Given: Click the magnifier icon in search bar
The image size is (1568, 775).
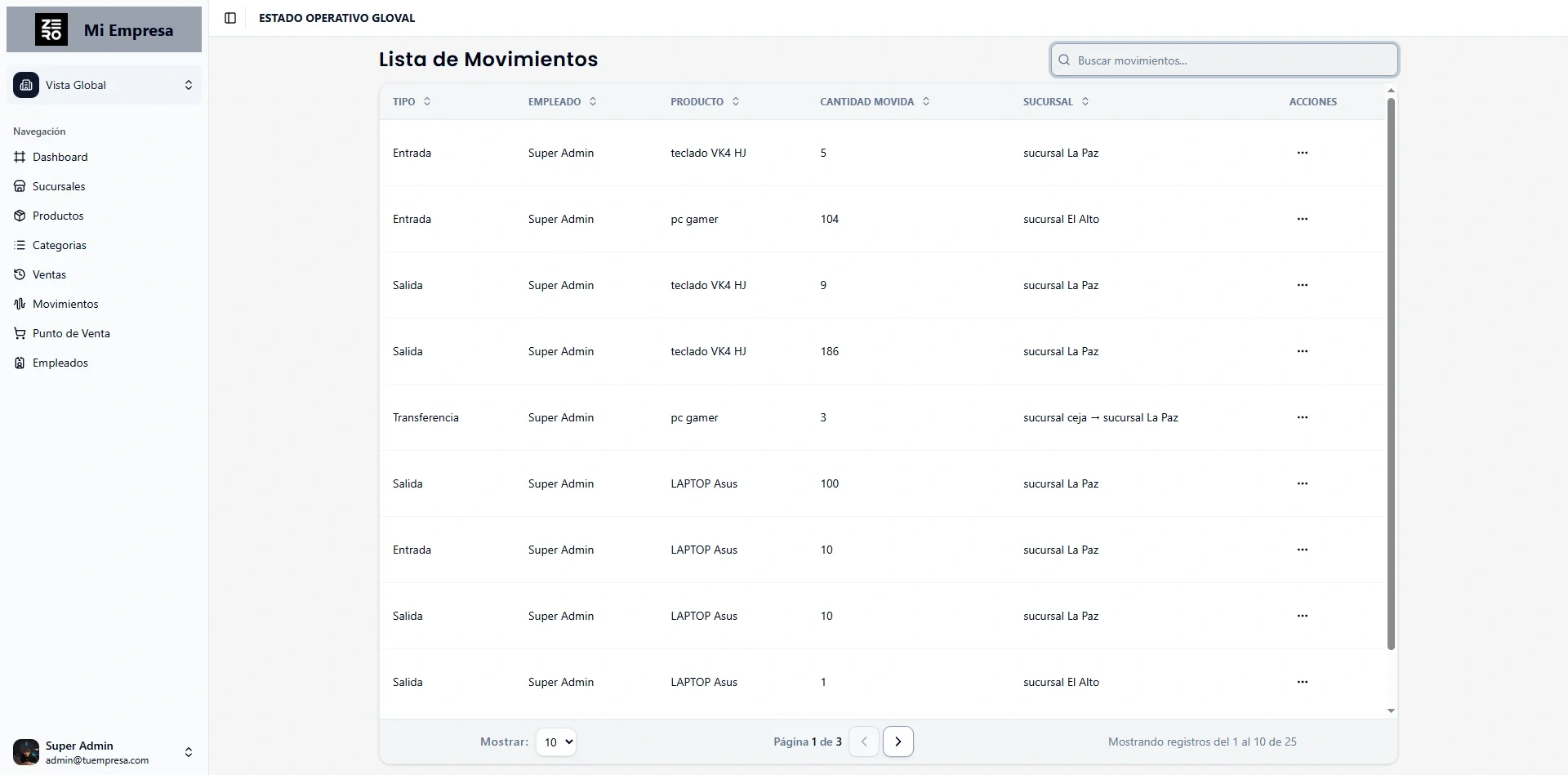Looking at the screenshot, I should pyautogui.click(x=1064, y=59).
